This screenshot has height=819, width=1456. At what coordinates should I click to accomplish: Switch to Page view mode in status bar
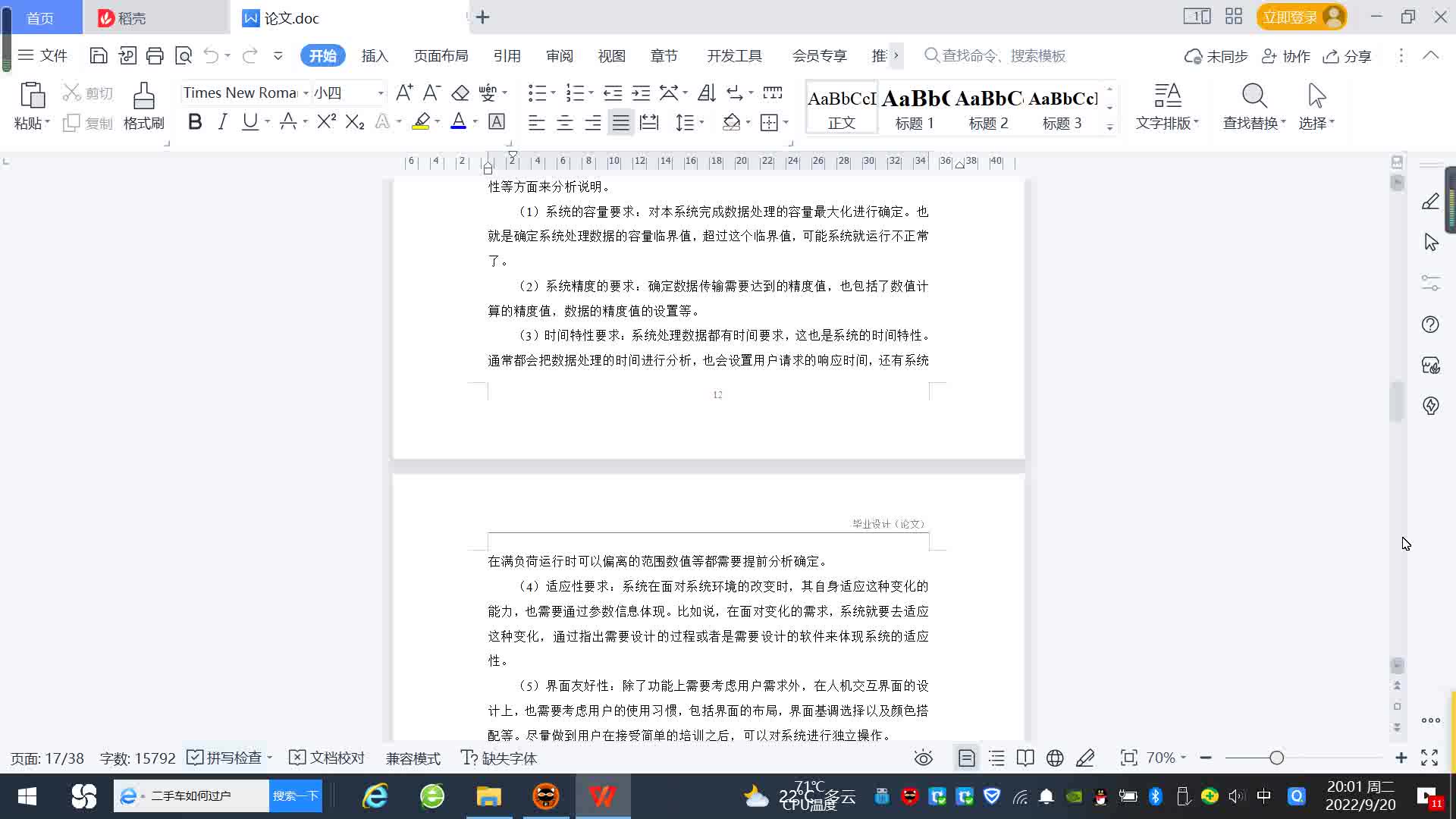[x=966, y=758]
